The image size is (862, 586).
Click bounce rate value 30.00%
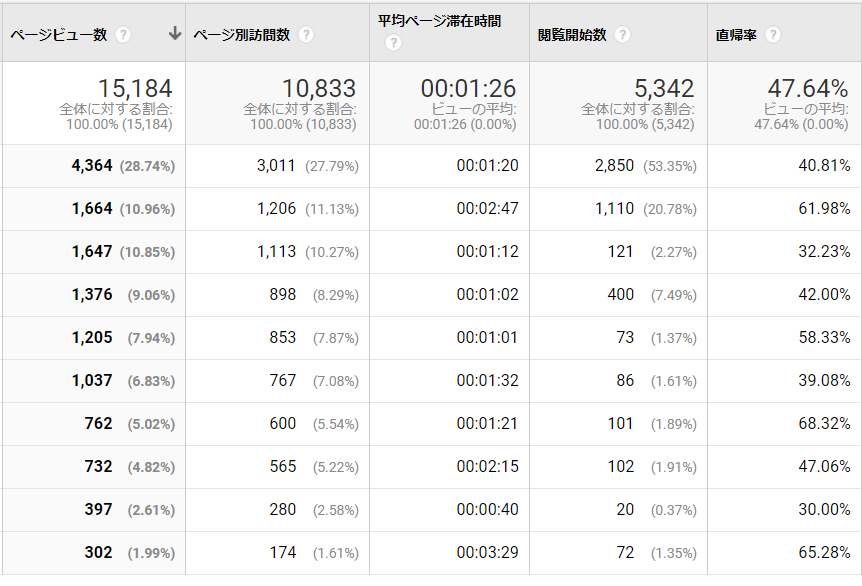pyautogui.click(x=824, y=510)
